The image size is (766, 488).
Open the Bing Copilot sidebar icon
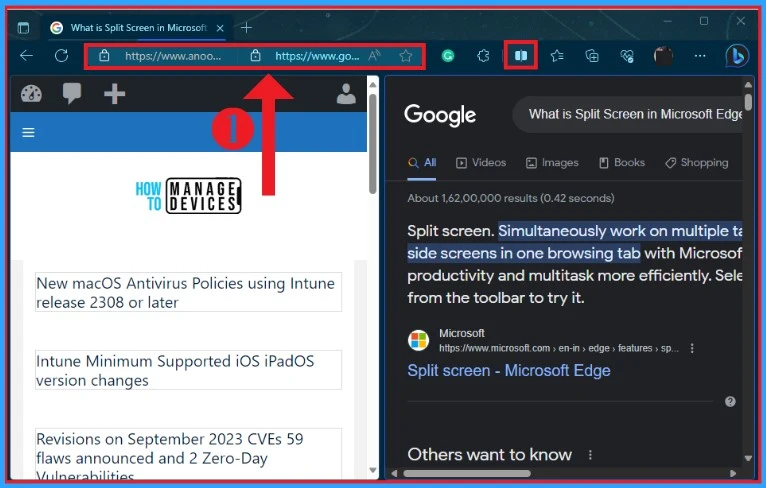pos(737,56)
